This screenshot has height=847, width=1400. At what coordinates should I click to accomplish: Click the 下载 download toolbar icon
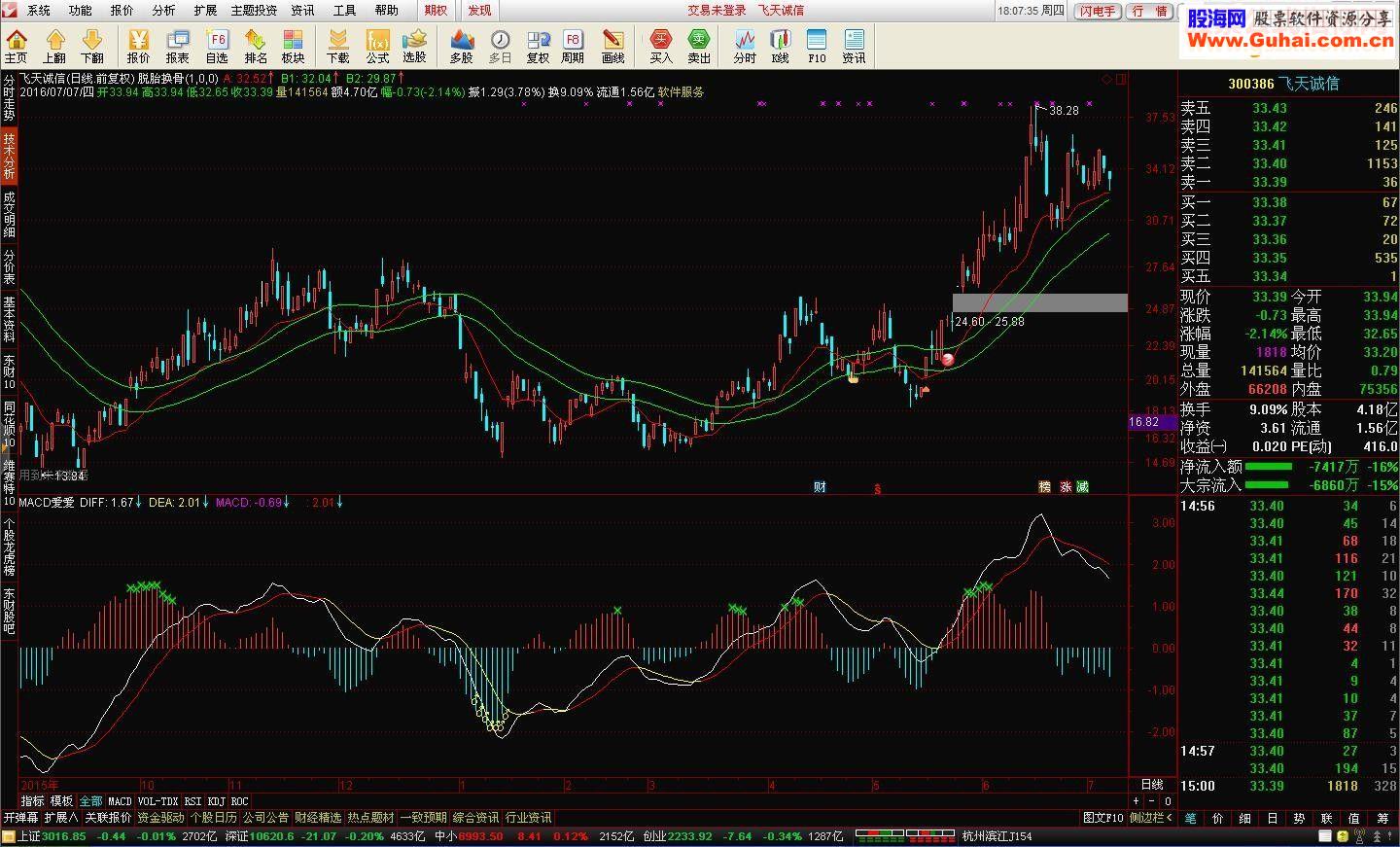coord(338,45)
